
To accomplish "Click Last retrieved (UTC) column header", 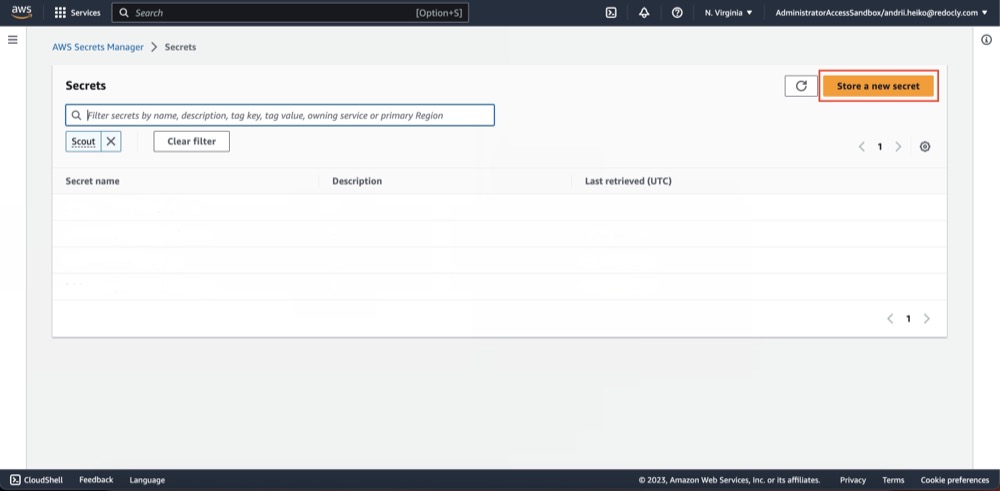I will 628,181.
